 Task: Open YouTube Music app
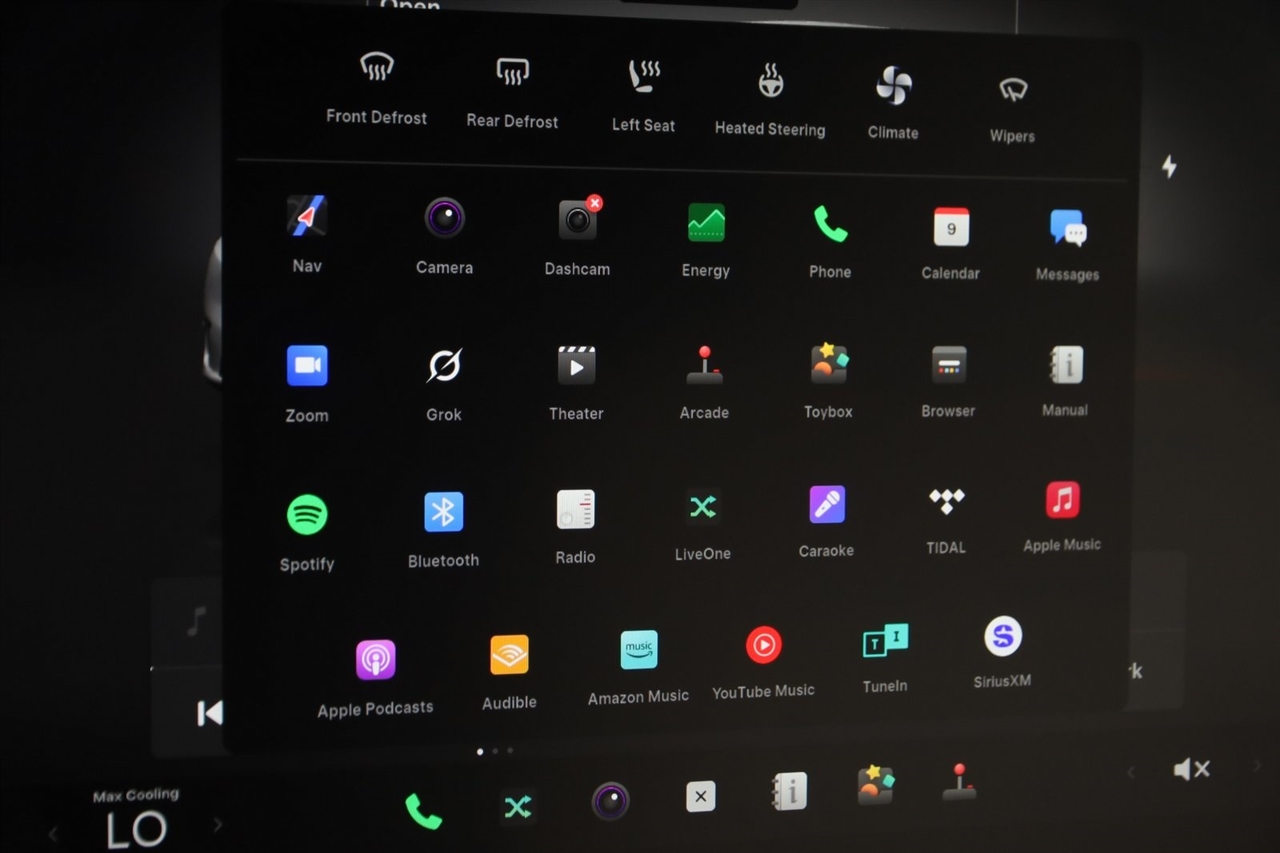[x=763, y=646]
